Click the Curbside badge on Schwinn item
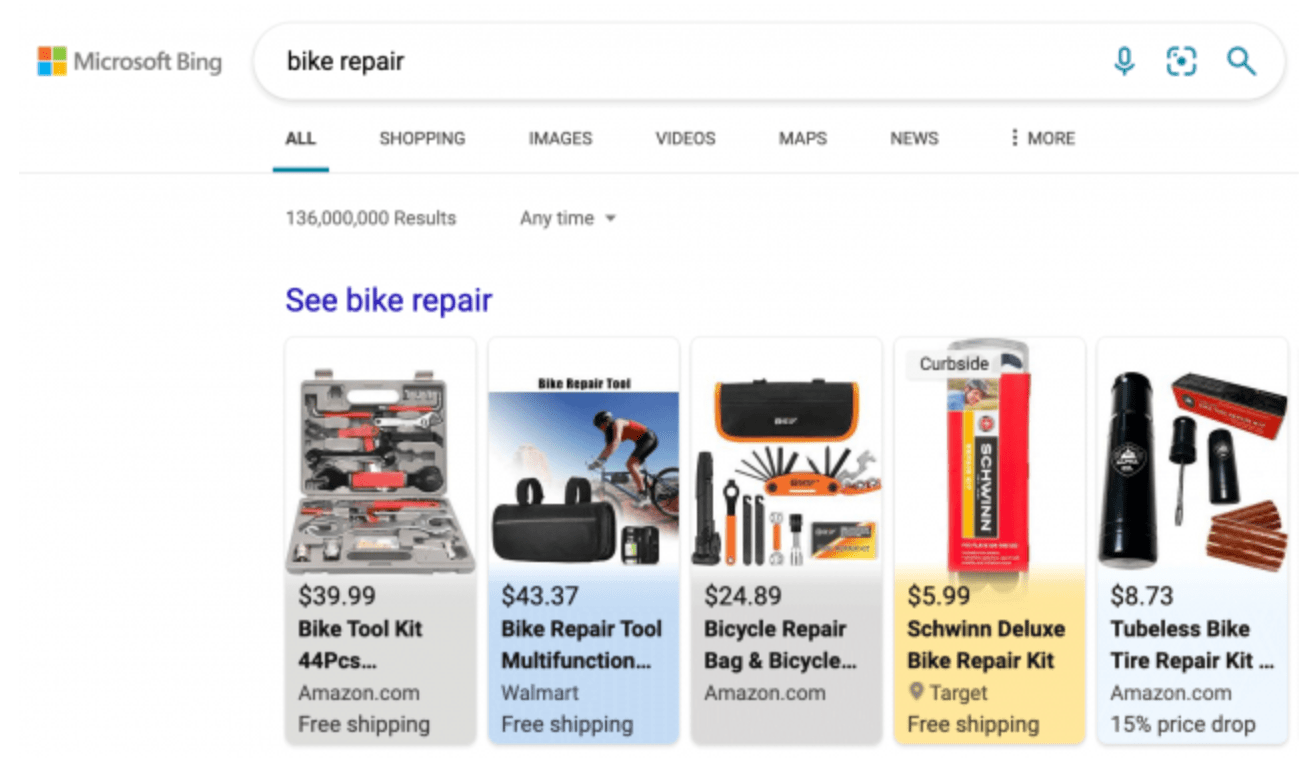 point(953,364)
